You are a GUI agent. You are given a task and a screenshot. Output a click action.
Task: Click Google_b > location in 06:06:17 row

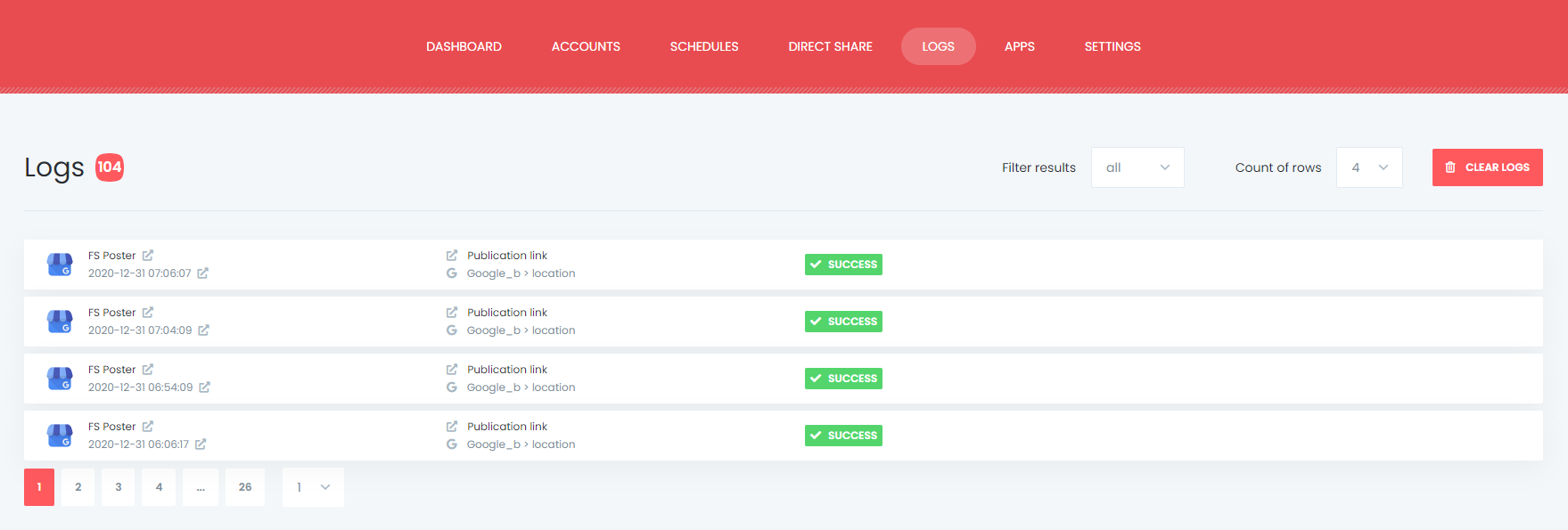[x=521, y=444]
